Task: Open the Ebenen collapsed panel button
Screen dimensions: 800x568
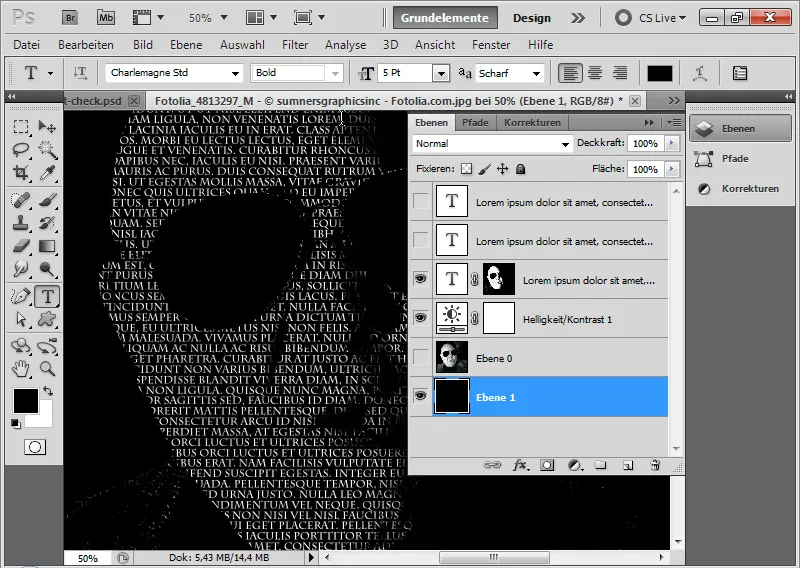Action: (740, 129)
